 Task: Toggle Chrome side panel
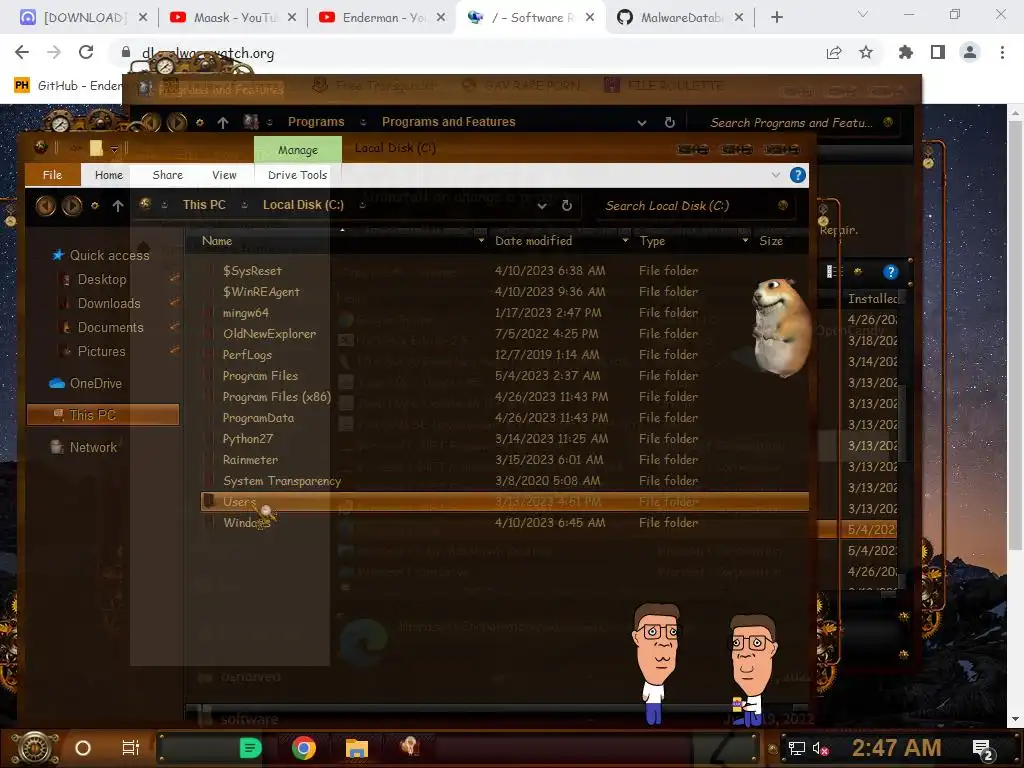click(938, 52)
